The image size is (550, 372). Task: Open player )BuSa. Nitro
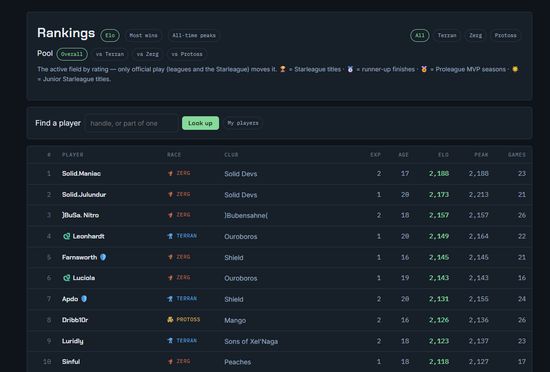click(x=80, y=215)
